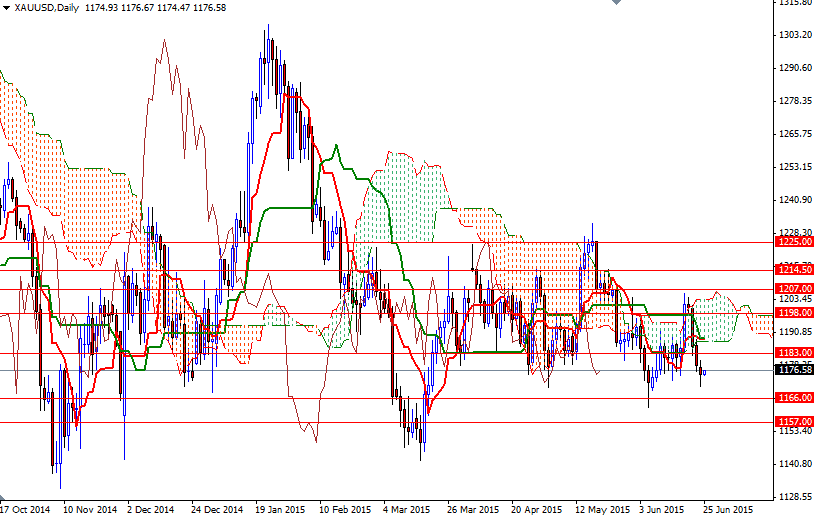Select the 1166.00 red price label

point(792,397)
